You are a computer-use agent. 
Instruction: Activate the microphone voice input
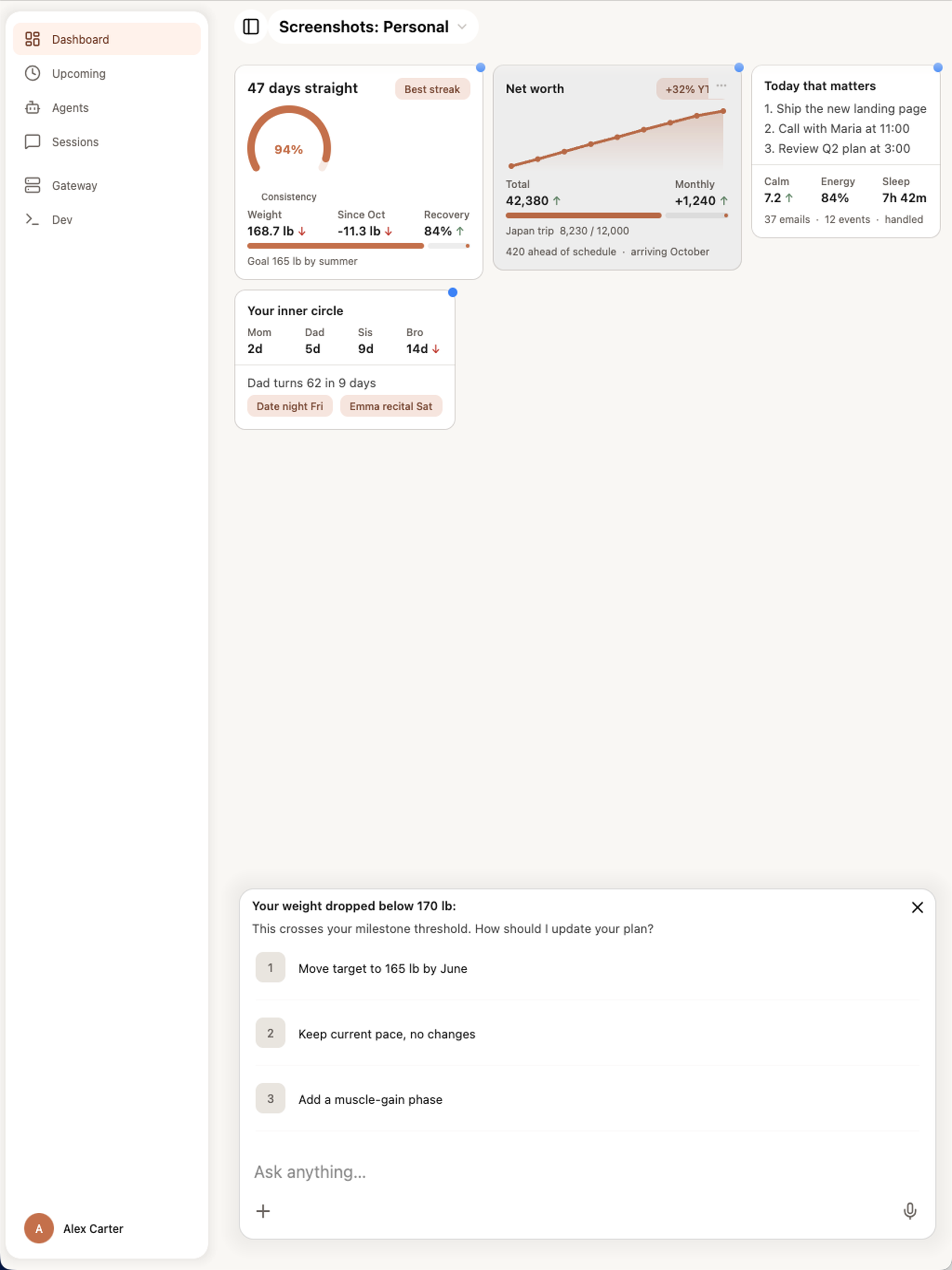click(x=910, y=1211)
